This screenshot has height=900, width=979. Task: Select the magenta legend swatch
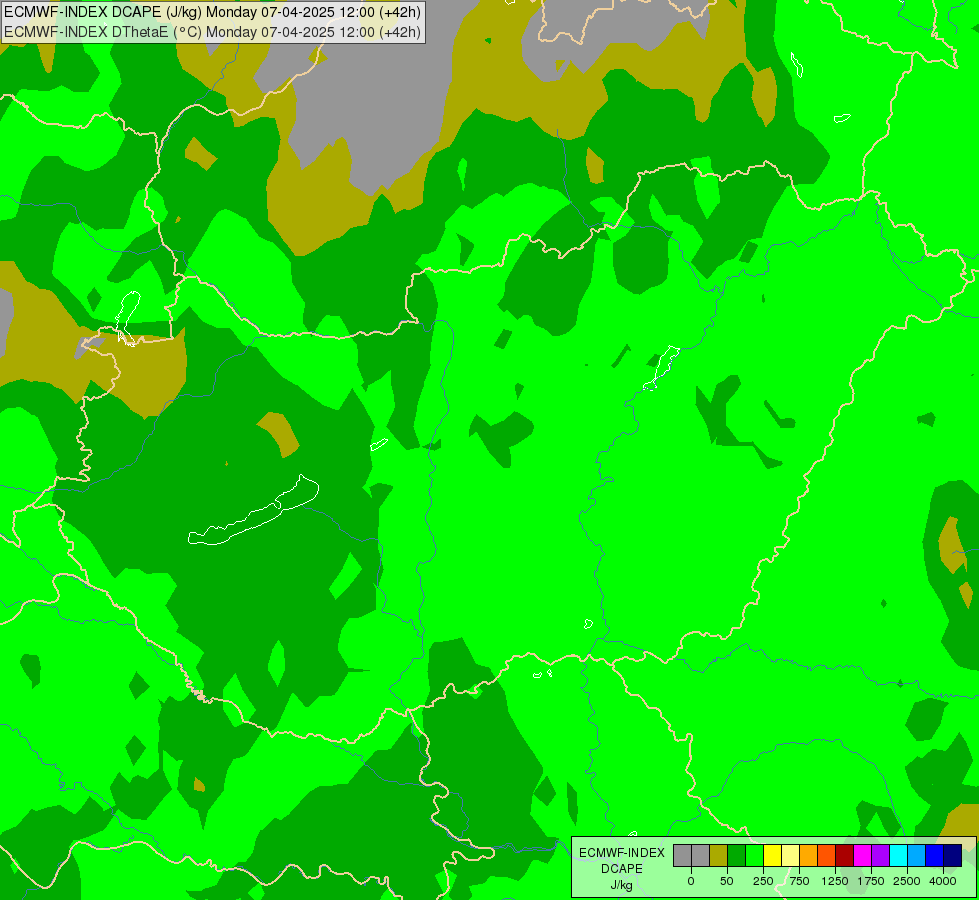tap(863, 855)
